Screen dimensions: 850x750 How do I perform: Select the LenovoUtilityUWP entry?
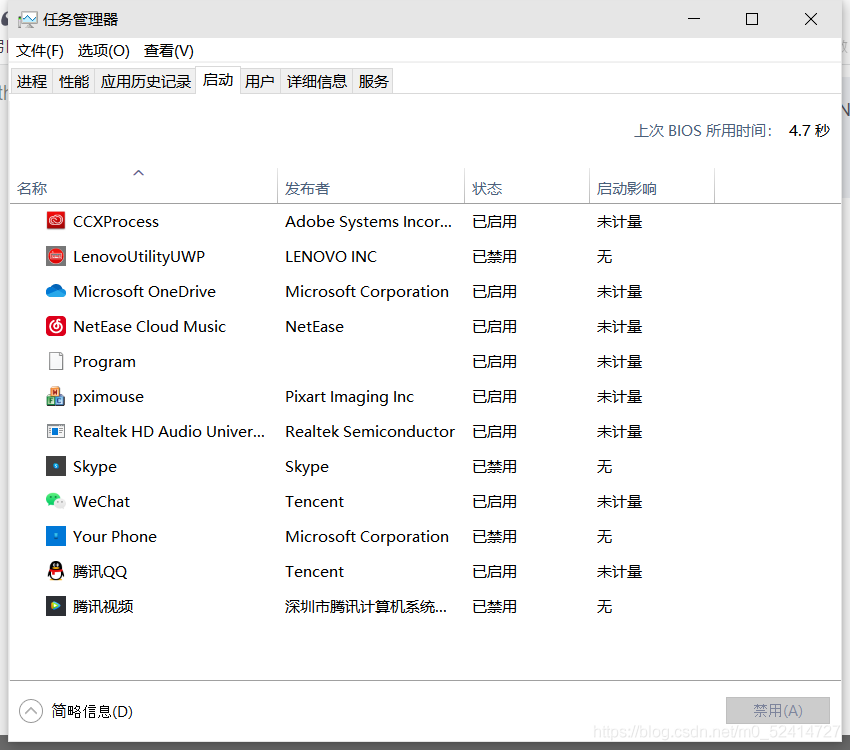139,256
